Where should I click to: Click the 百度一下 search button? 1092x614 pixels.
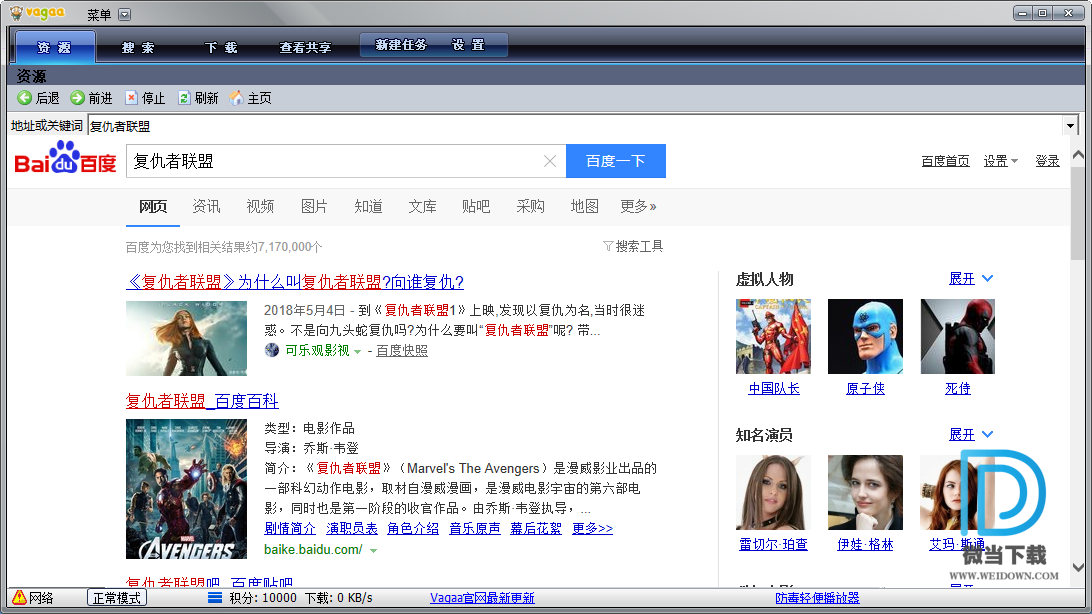pos(616,161)
